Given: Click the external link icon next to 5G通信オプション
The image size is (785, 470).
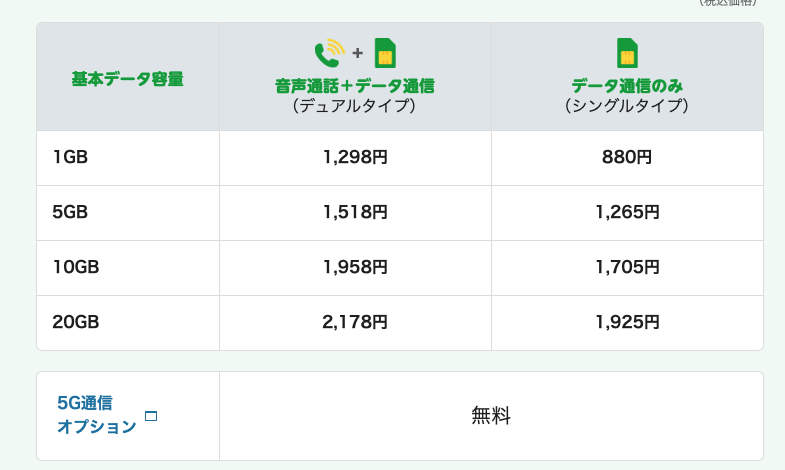Looking at the screenshot, I should click(x=151, y=416).
